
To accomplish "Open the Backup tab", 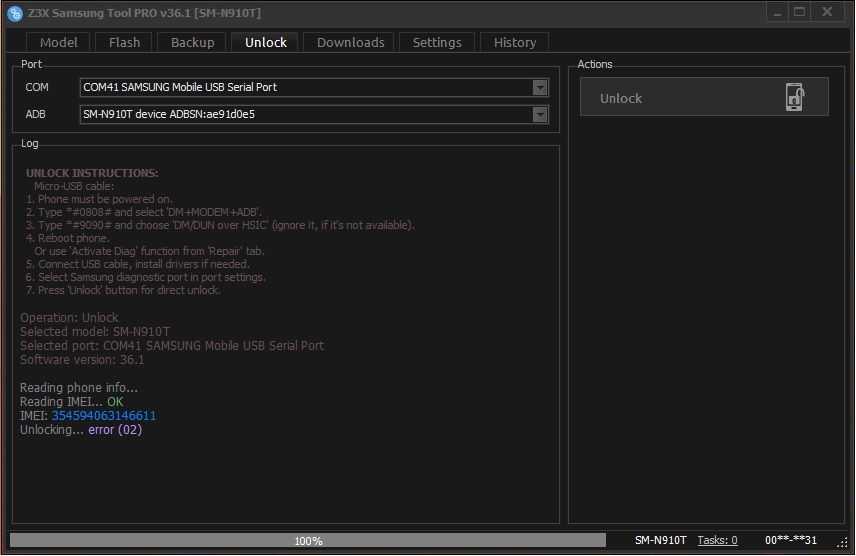I will (x=192, y=42).
